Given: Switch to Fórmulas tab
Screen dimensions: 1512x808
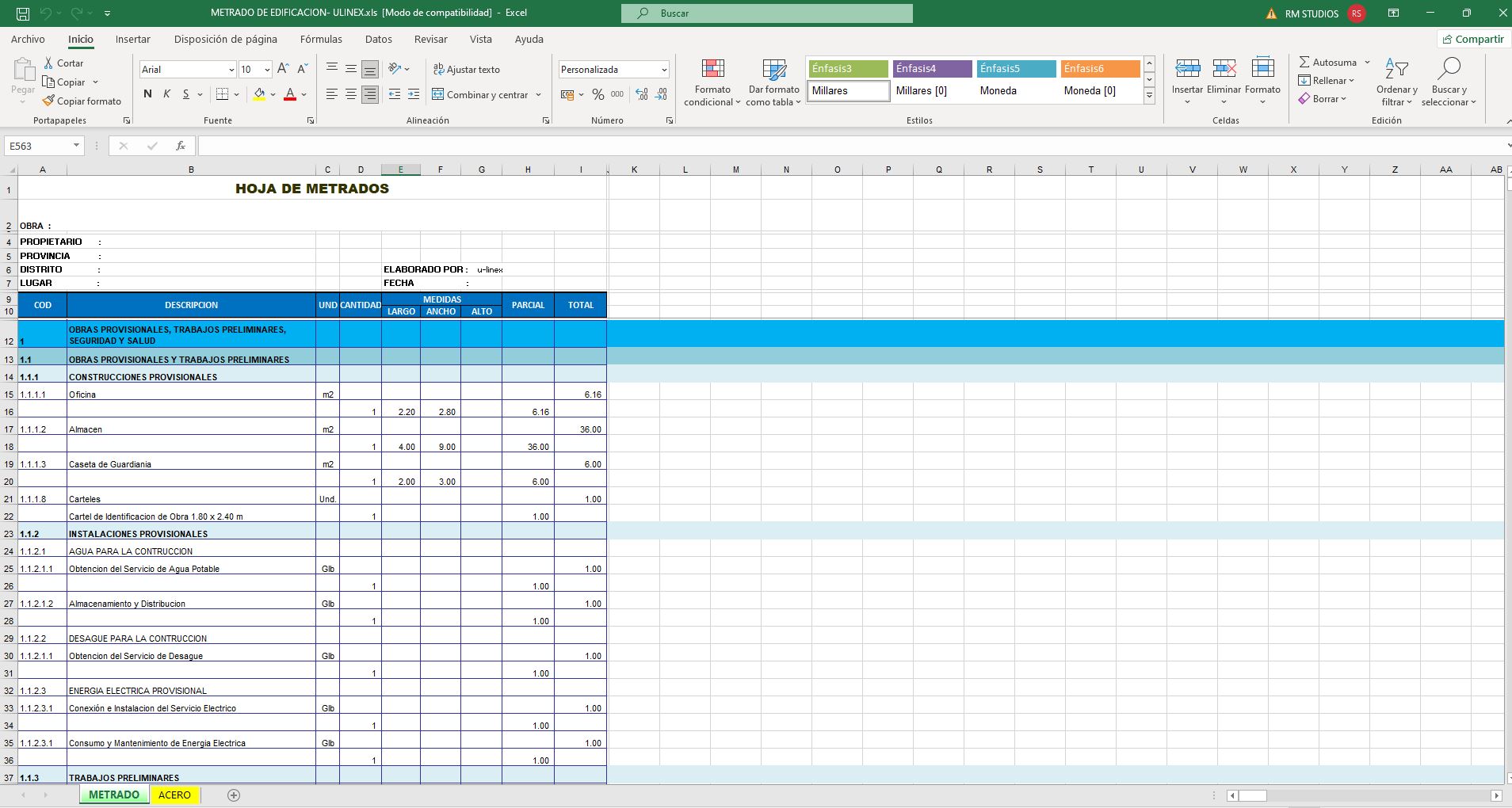Looking at the screenshot, I should [x=321, y=39].
